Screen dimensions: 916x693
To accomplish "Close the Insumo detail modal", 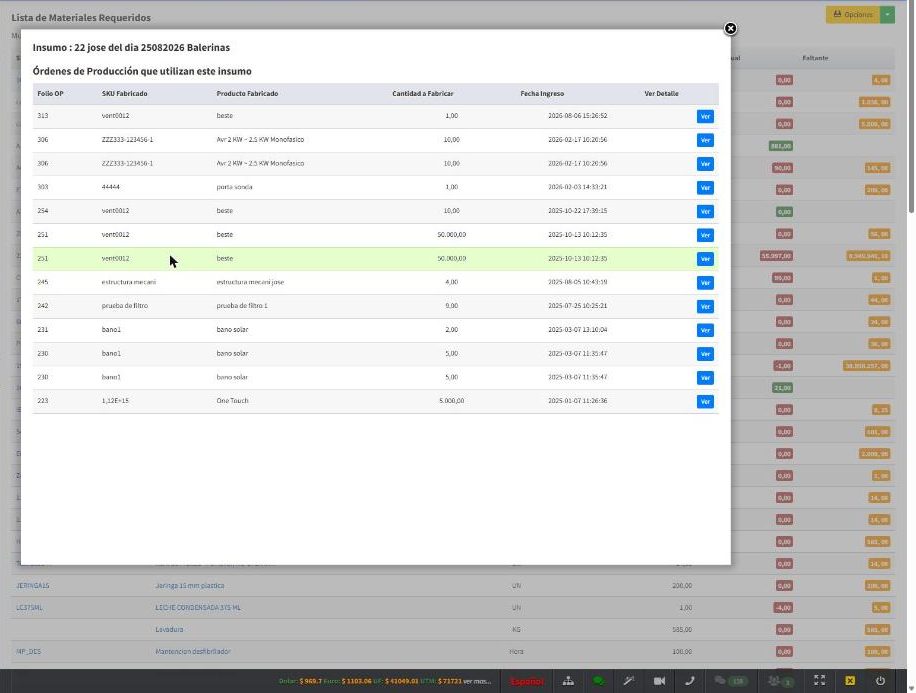I will click(730, 29).
